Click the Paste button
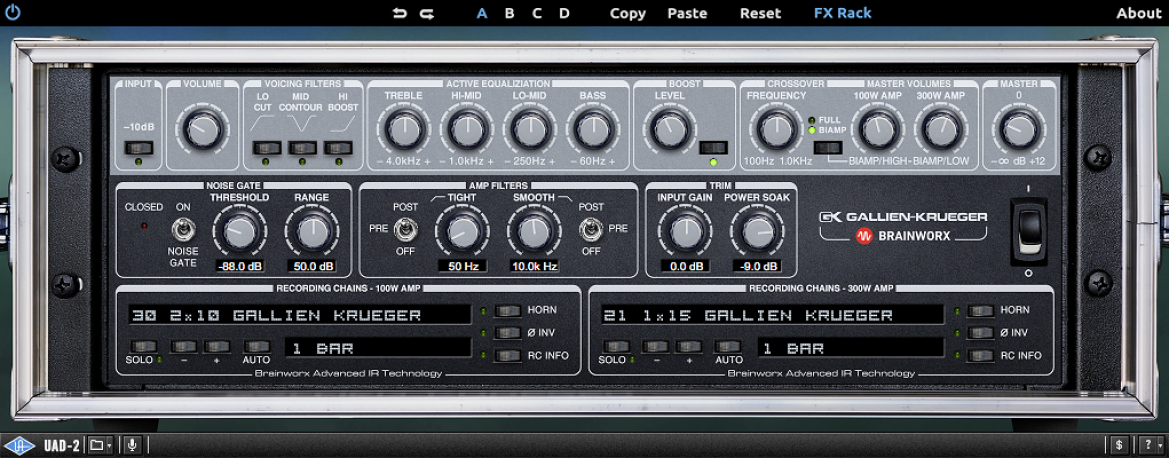Viewport: 1169px width, 458px height. (x=687, y=13)
